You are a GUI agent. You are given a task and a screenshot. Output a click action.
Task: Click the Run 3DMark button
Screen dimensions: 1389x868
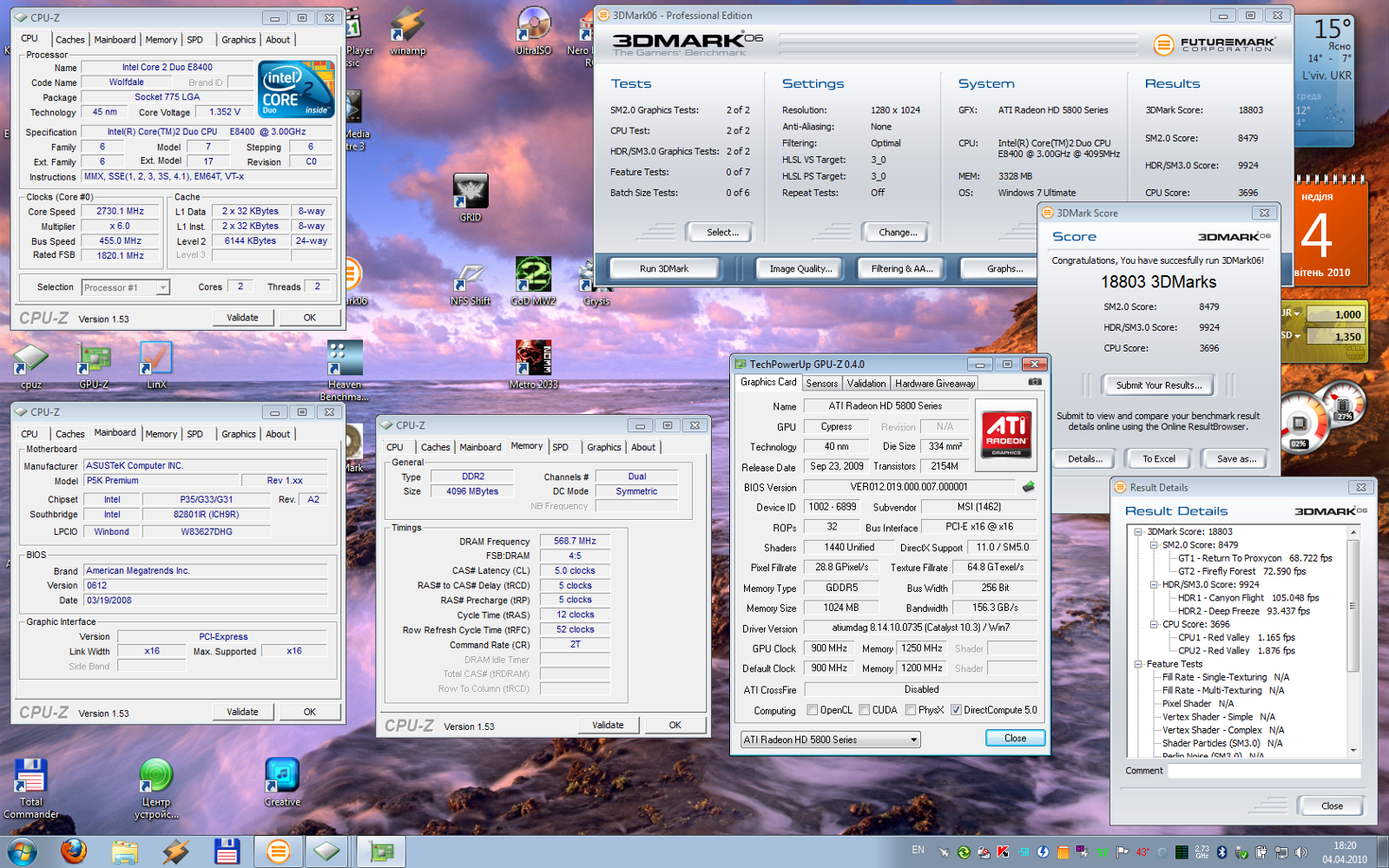tap(664, 269)
